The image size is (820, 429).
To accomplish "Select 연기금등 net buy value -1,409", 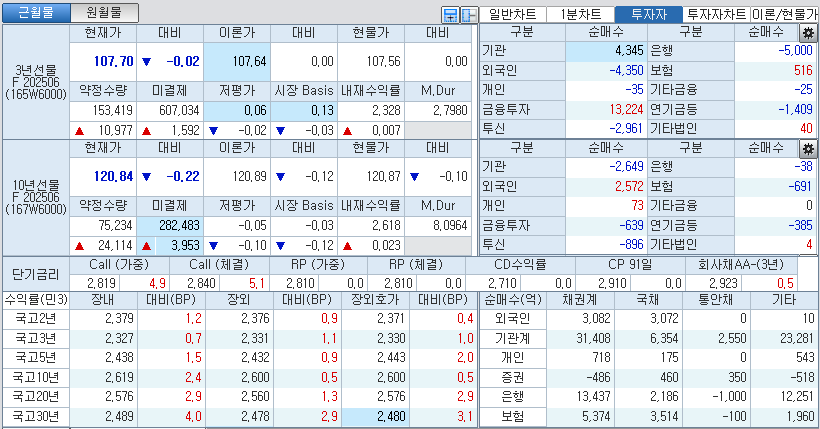I will 775,109.
